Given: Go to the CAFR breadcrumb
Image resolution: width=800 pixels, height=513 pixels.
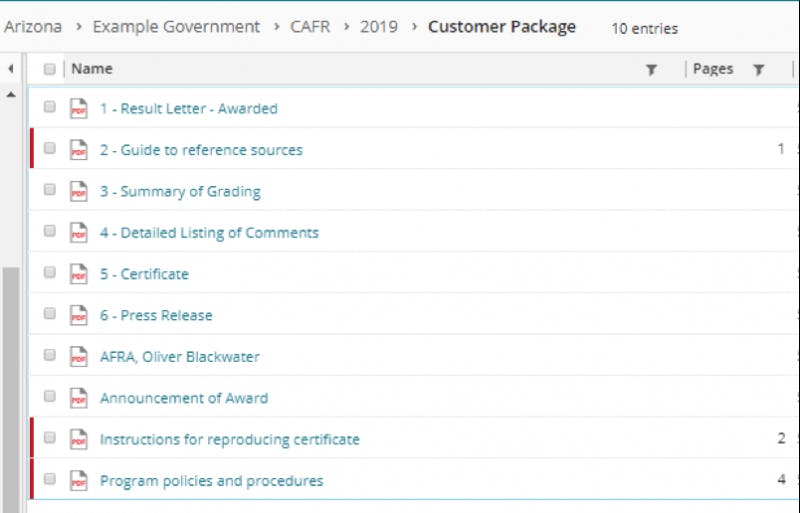Looking at the screenshot, I should (310, 27).
